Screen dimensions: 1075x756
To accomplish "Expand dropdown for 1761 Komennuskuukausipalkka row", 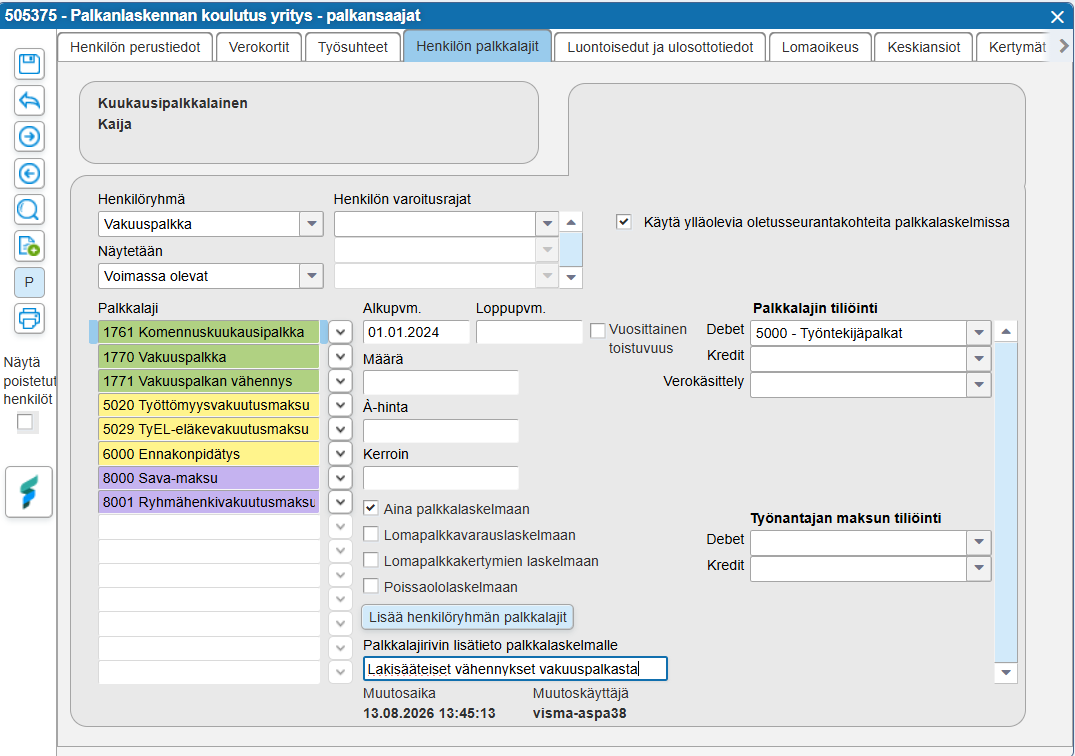I will 340,332.
